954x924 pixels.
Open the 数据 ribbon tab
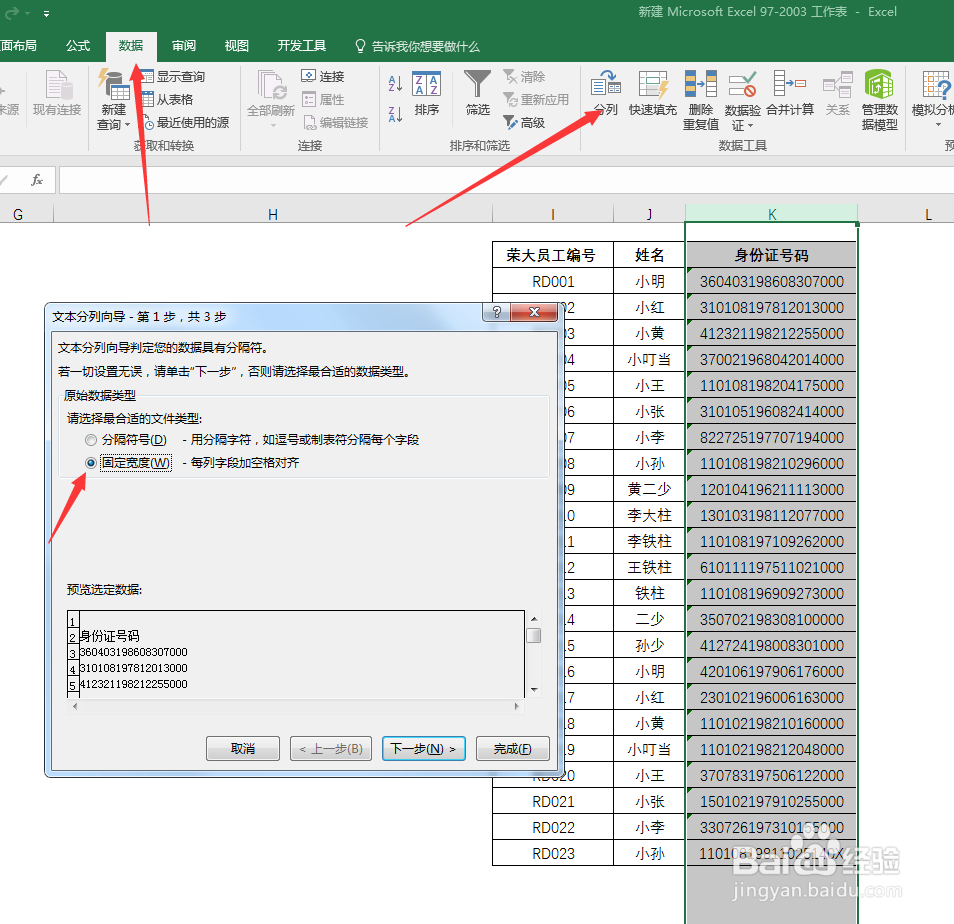[x=131, y=46]
